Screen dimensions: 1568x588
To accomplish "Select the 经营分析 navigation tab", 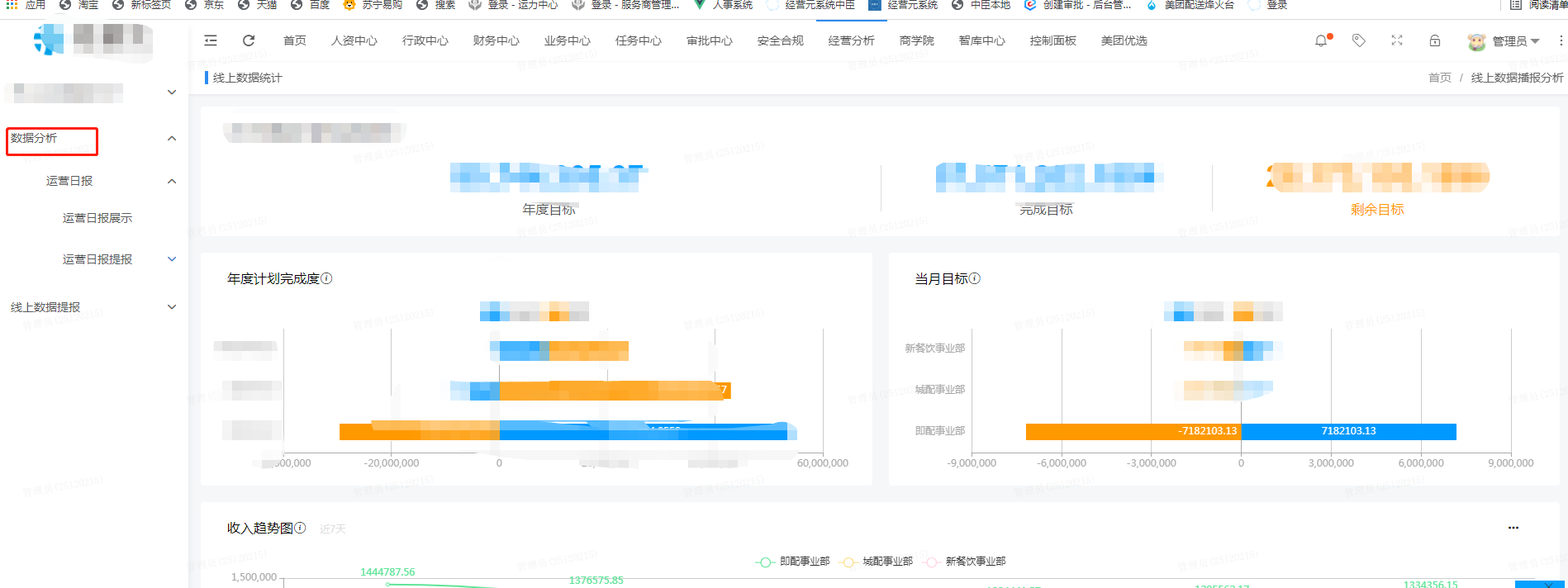I will (852, 40).
